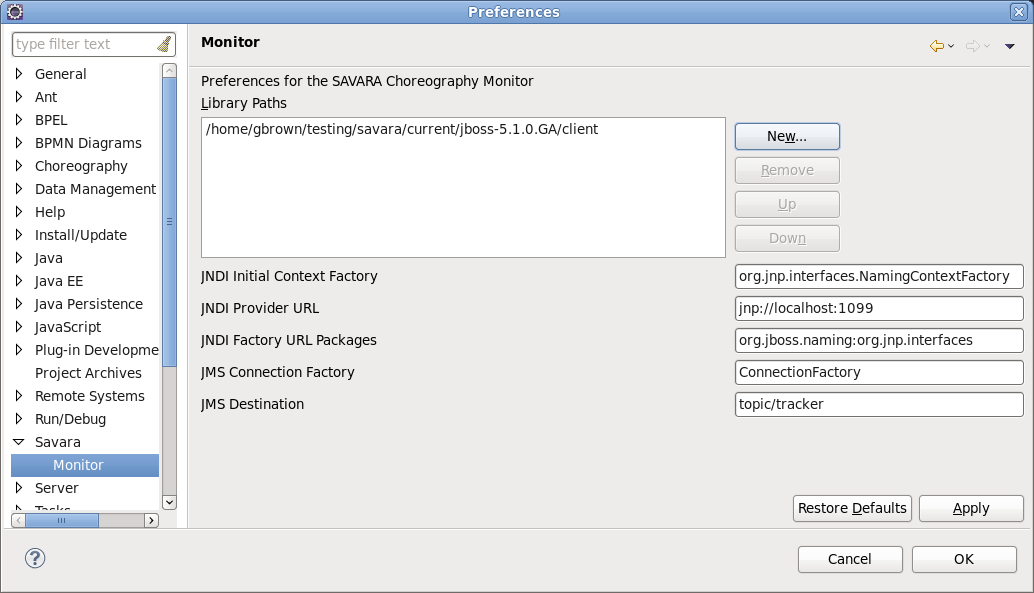The image size is (1034, 593).
Task: Click the help question mark icon
Action: click(35, 558)
